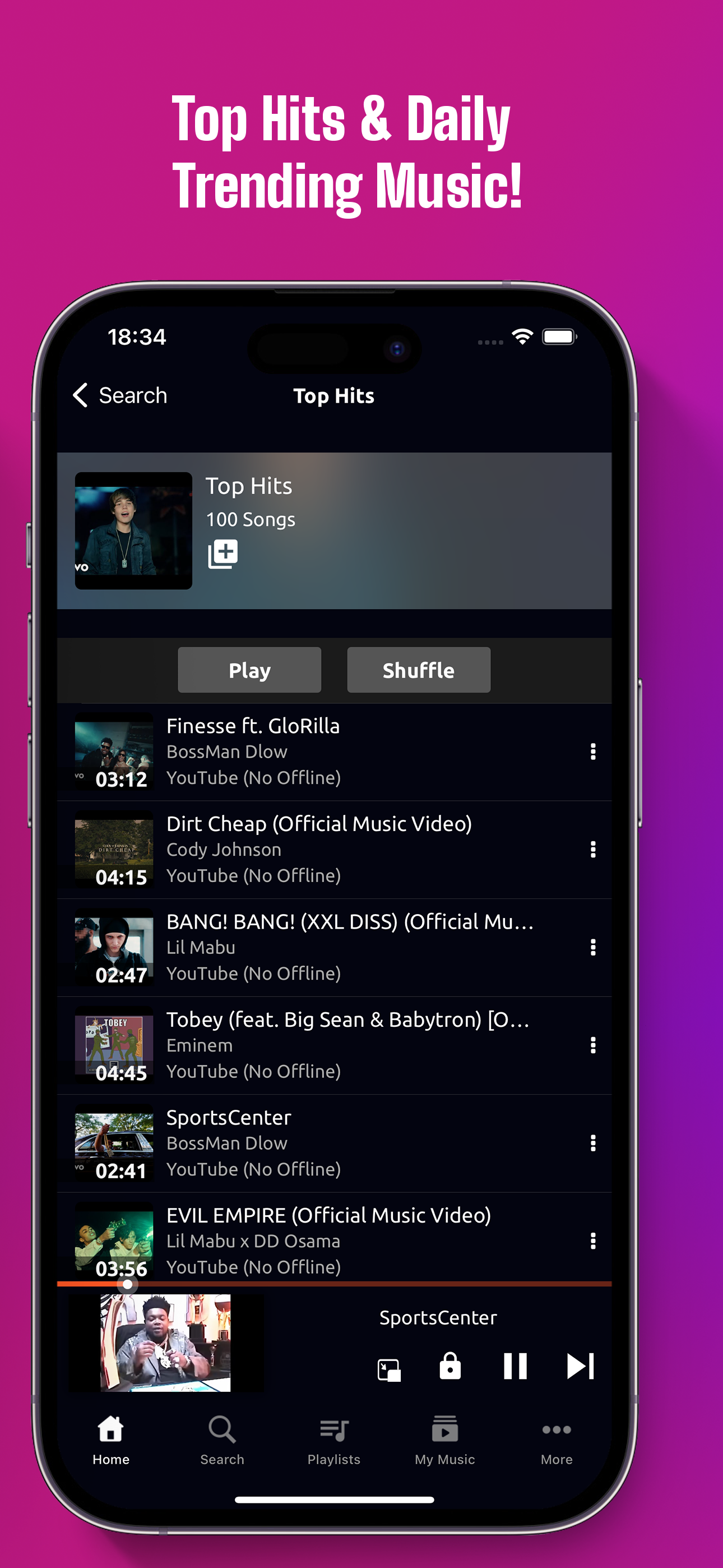Tap the EVIL EMPIRE thumbnail showing 03:56

point(114,1241)
